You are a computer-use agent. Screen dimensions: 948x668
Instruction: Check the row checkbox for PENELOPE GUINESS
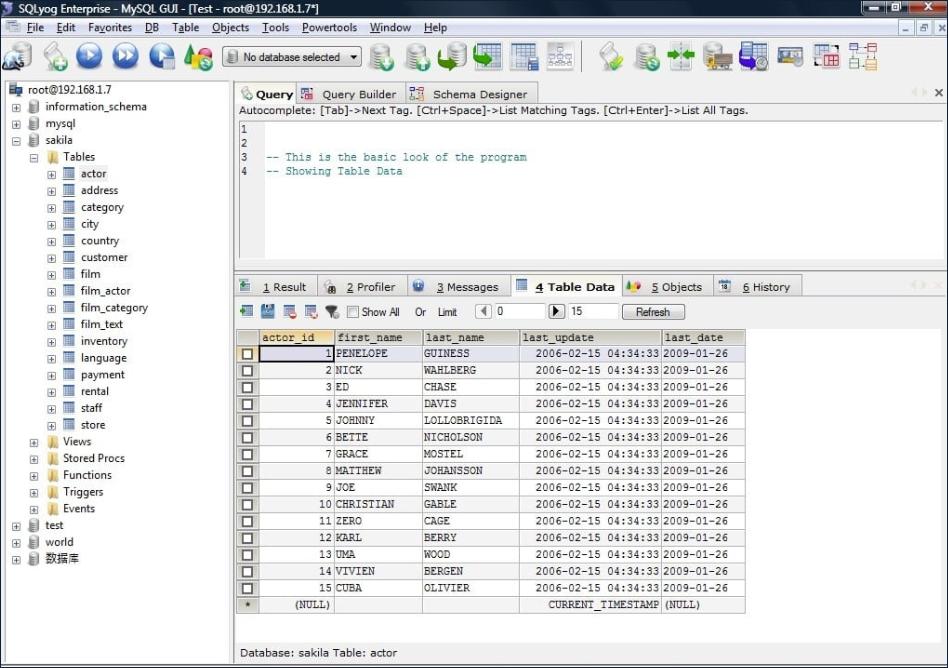246,353
